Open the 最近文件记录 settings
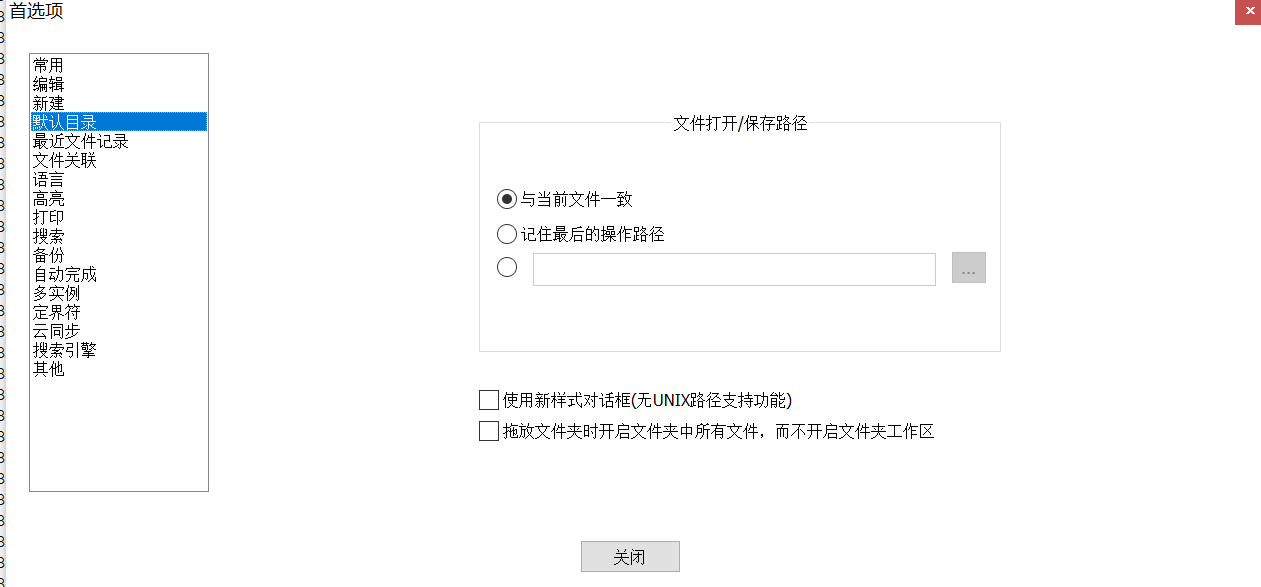Viewport: 1261px width, 587px height. tap(80, 141)
